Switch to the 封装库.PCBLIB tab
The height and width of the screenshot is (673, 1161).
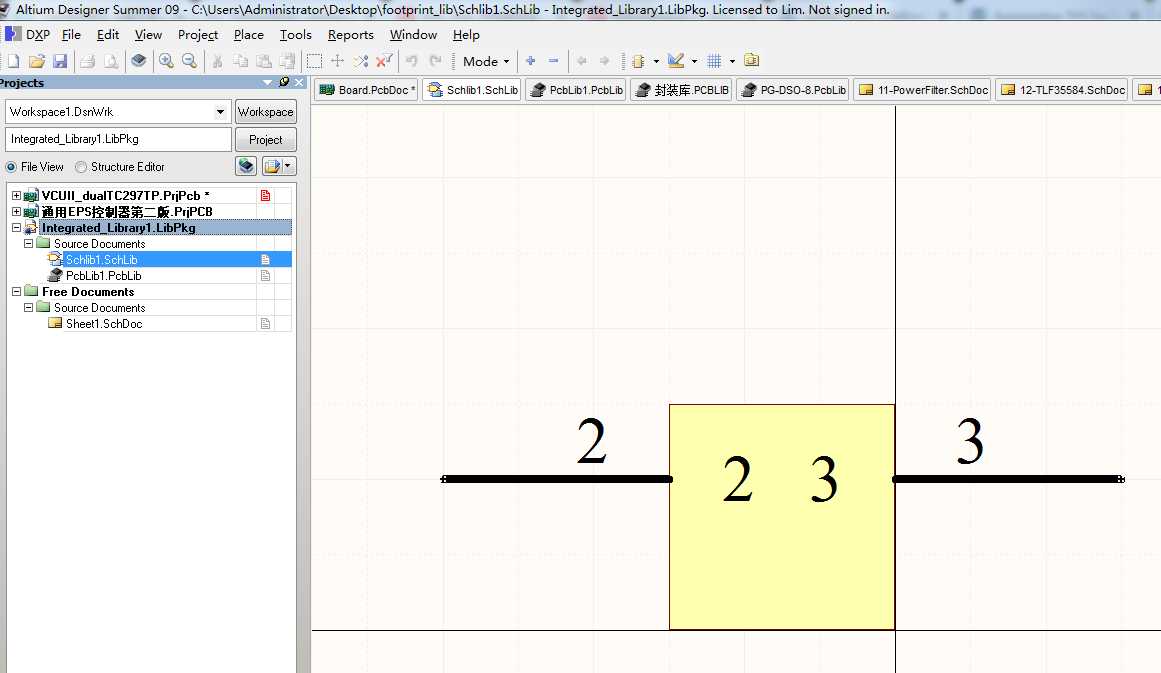[x=683, y=90]
